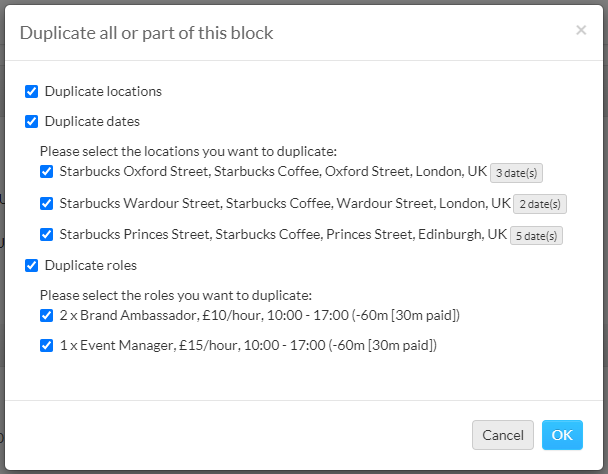Viewport: 608px width, 474px height.
Task: Click the Duplicate locations label text
Action: click(103, 92)
